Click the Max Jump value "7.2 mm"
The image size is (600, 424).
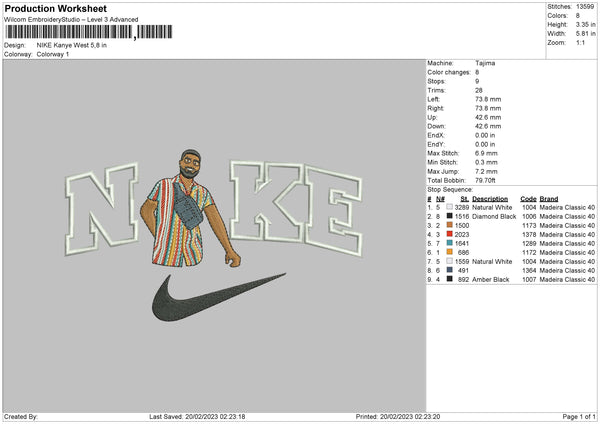pos(486,171)
